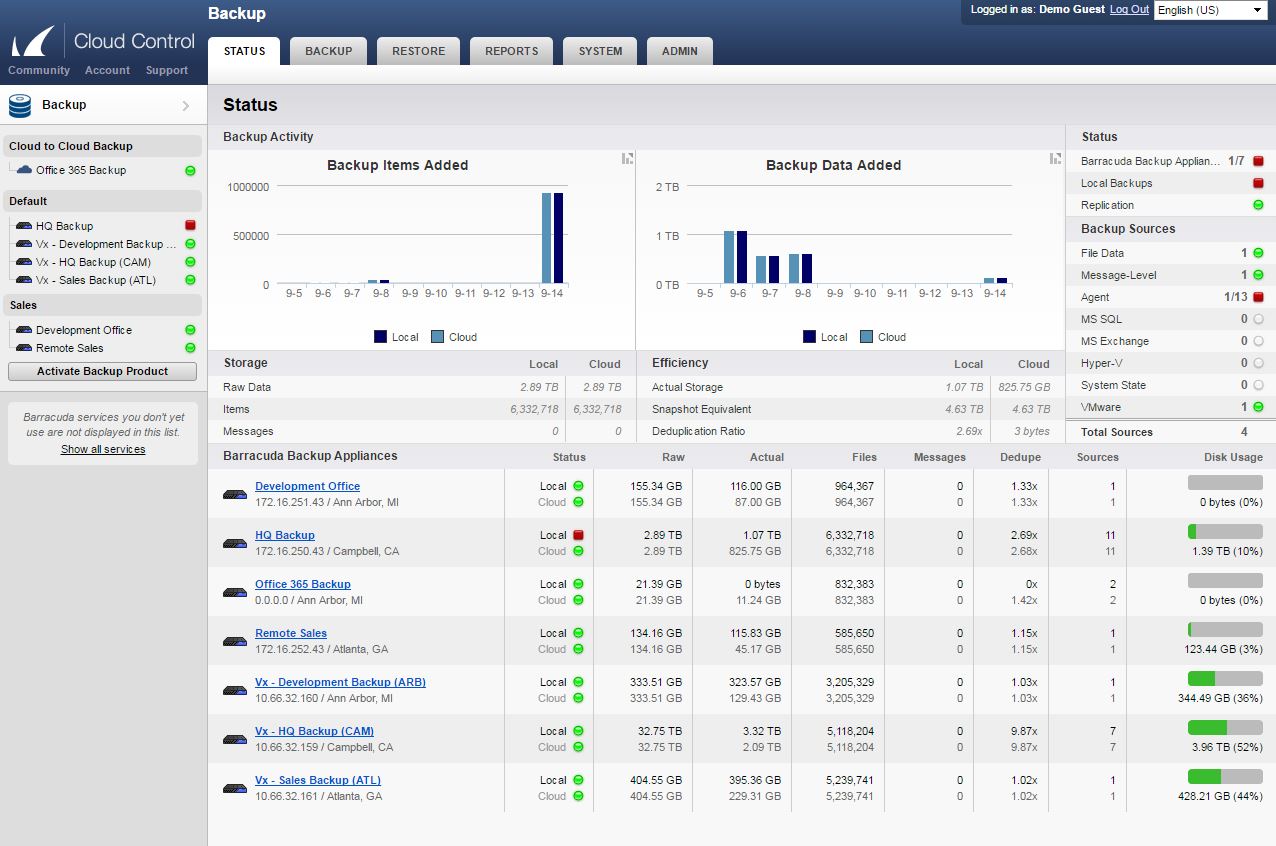The height and width of the screenshot is (846, 1276).
Task: Open the SYSTEM tab
Action: click(601, 51)
